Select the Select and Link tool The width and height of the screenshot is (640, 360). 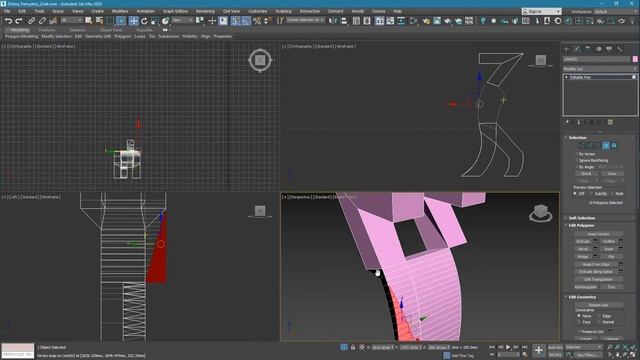coord(31,21)
